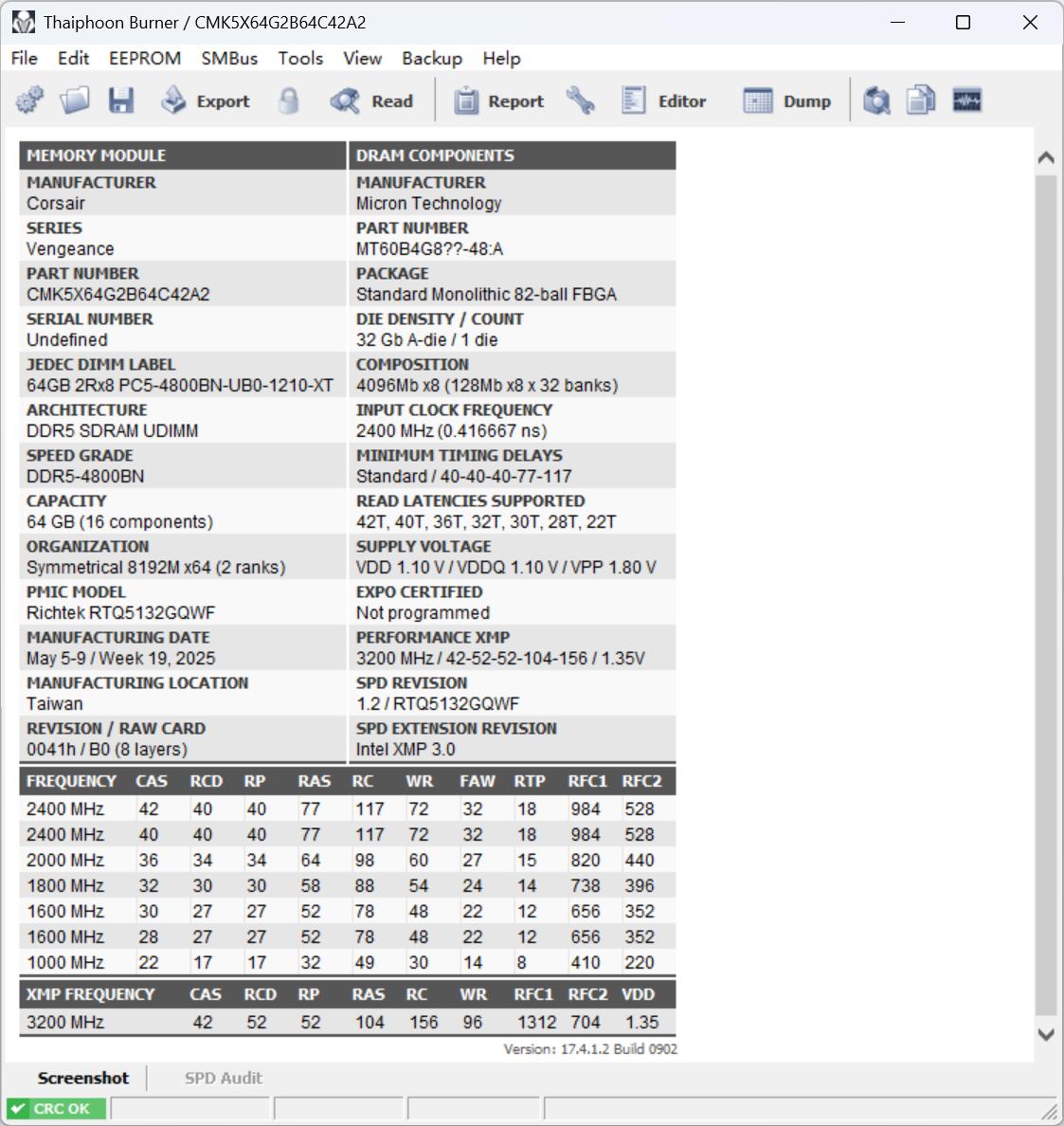Click the copy documents toolbar icon
Viewport: 1064px width, 1126px height.
click(921, 100)
